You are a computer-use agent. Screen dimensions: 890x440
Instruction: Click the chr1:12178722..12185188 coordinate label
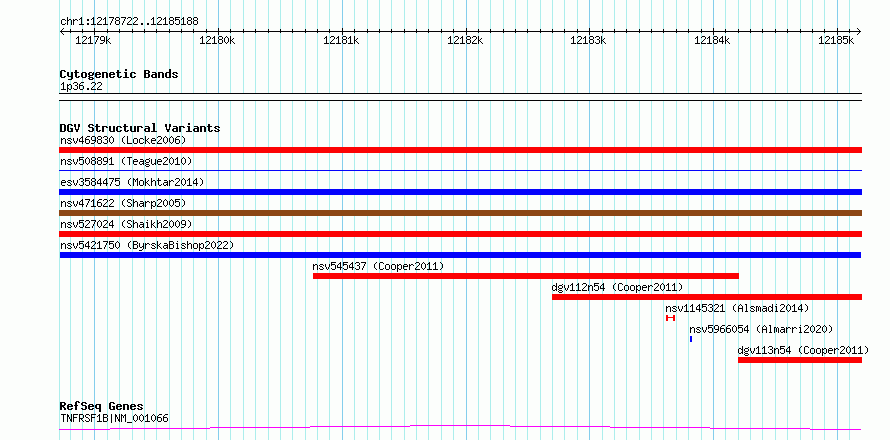tap(129, 22)
